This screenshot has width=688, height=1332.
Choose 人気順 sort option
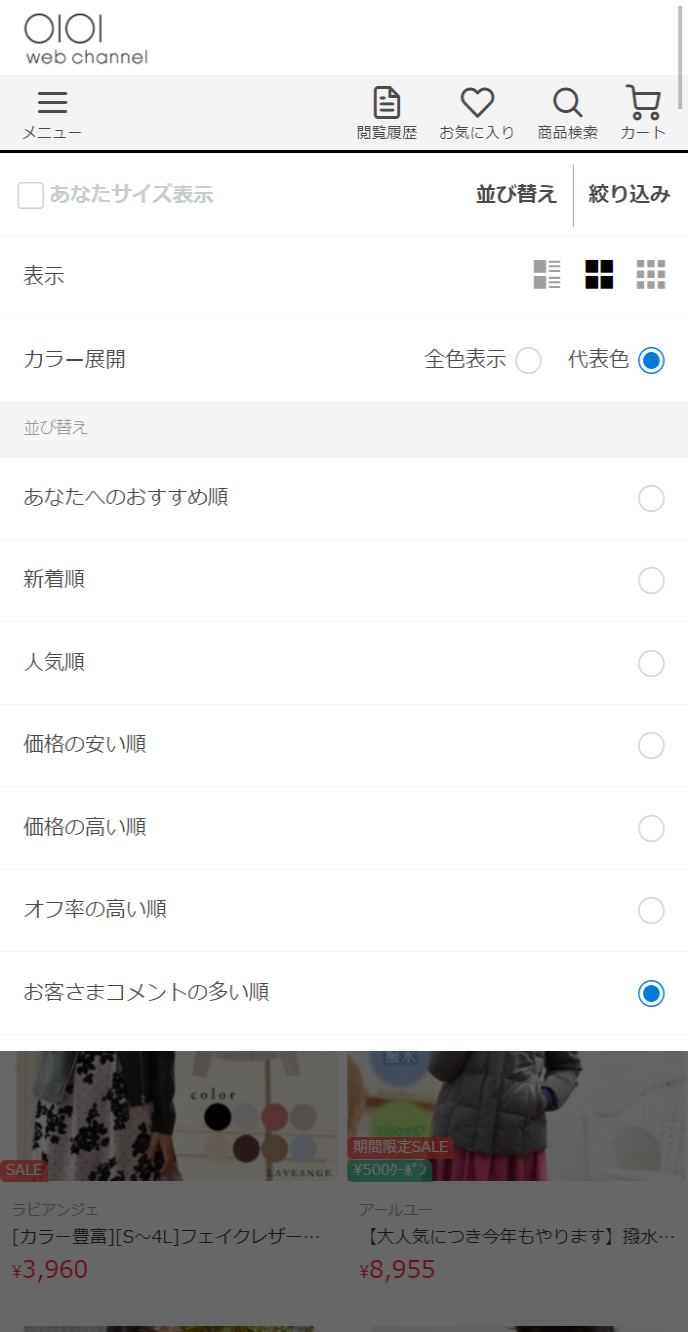click(651, 664)
